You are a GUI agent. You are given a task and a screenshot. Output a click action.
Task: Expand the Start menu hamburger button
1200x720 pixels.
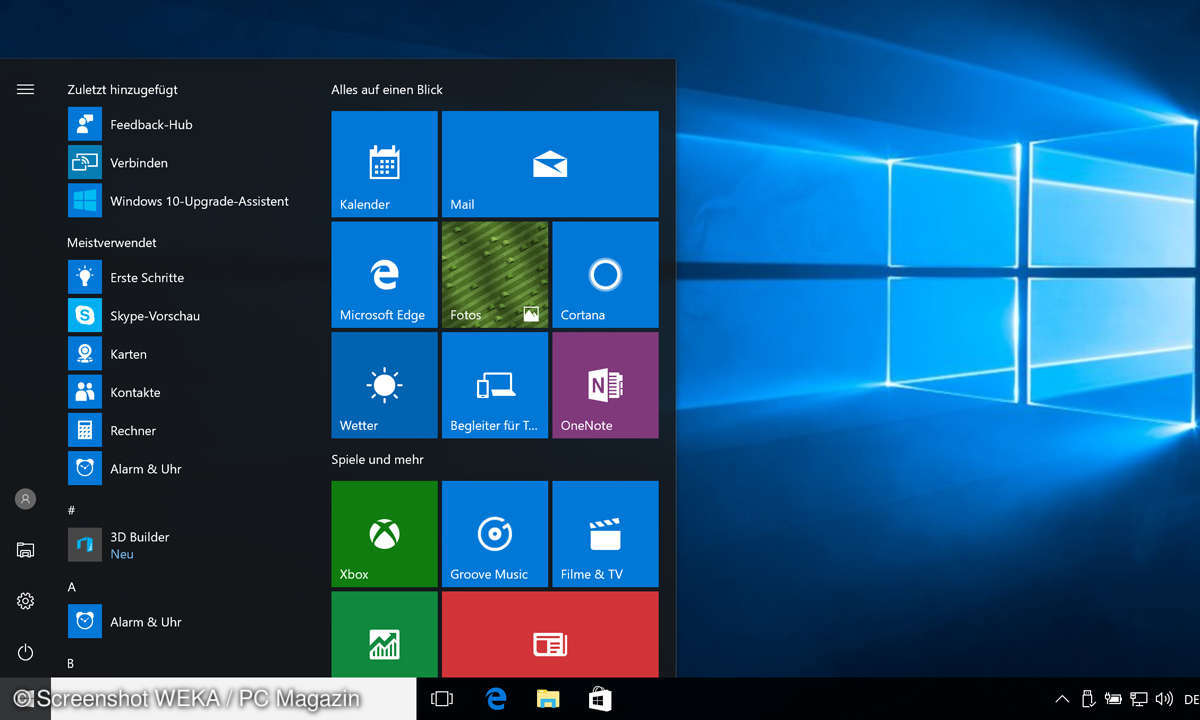pyautogui.click(x=26, y=89)
